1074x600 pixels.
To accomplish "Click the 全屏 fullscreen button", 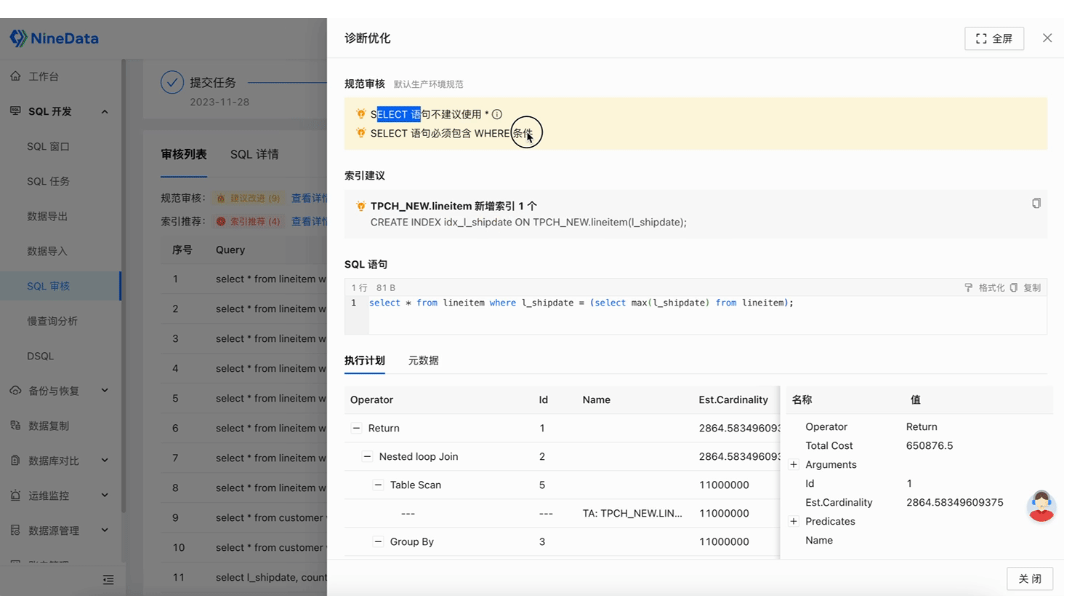I will [x=994, y=38].
